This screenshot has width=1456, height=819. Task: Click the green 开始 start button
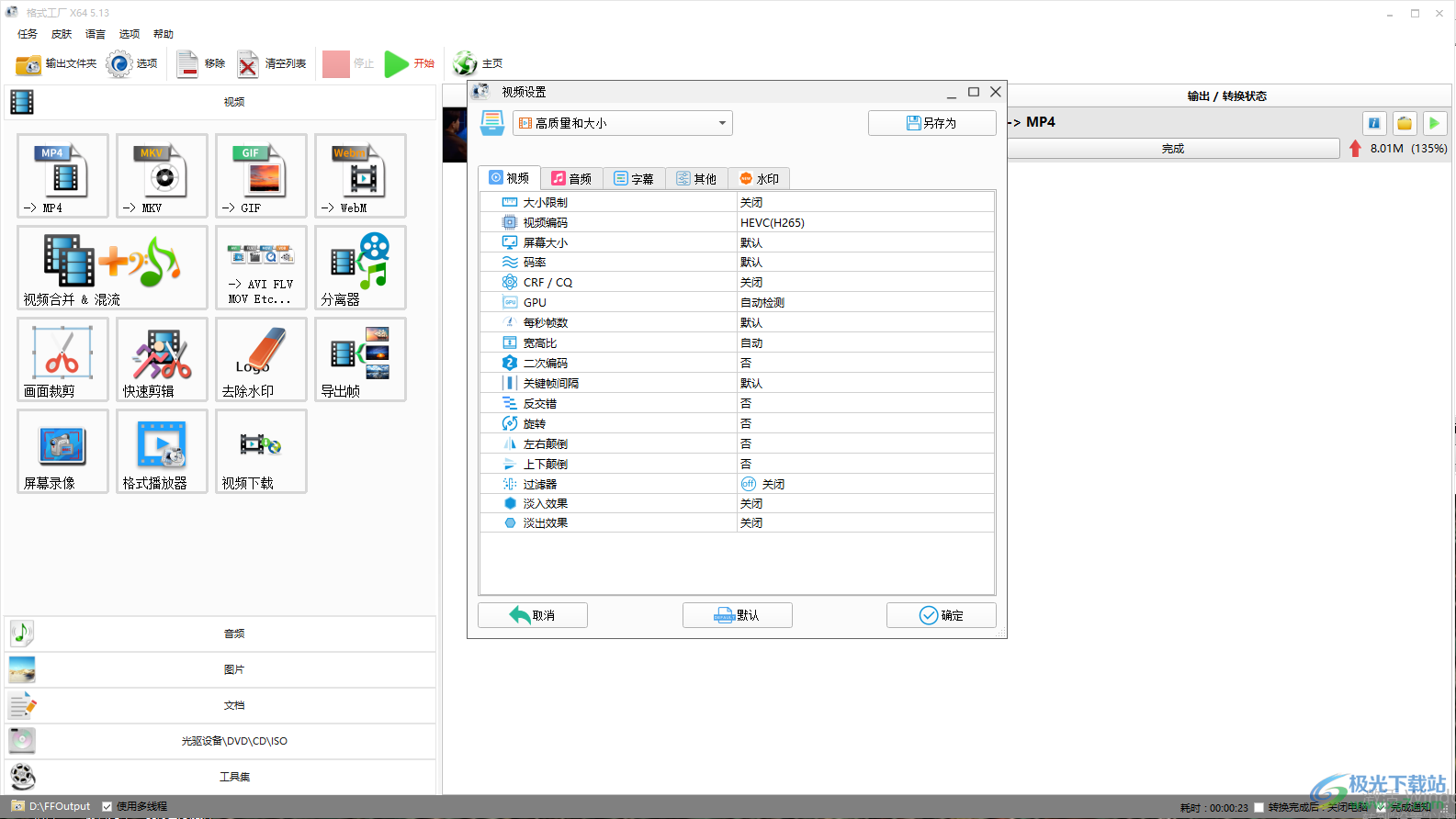[410, 63]
